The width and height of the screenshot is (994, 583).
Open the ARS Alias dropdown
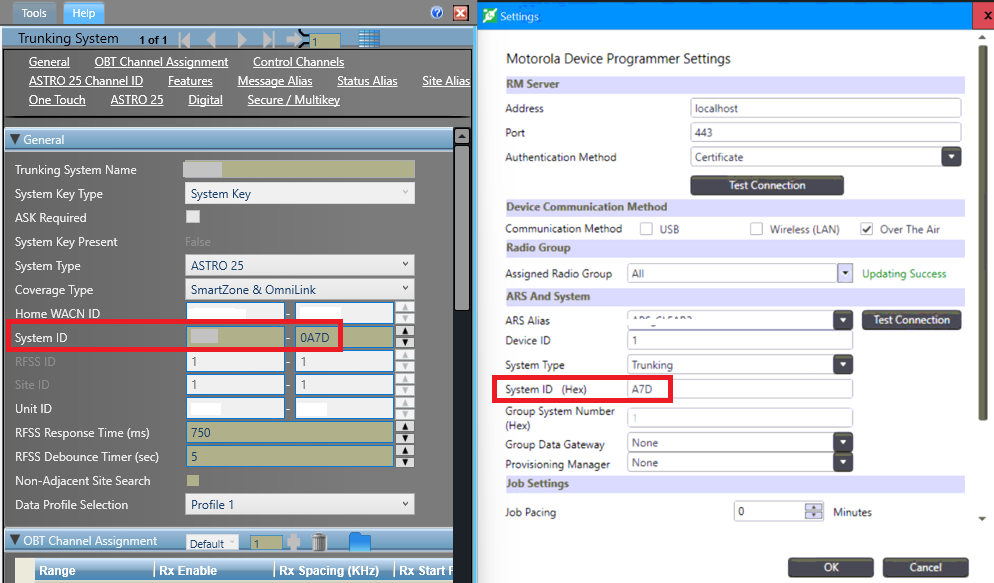842,321
